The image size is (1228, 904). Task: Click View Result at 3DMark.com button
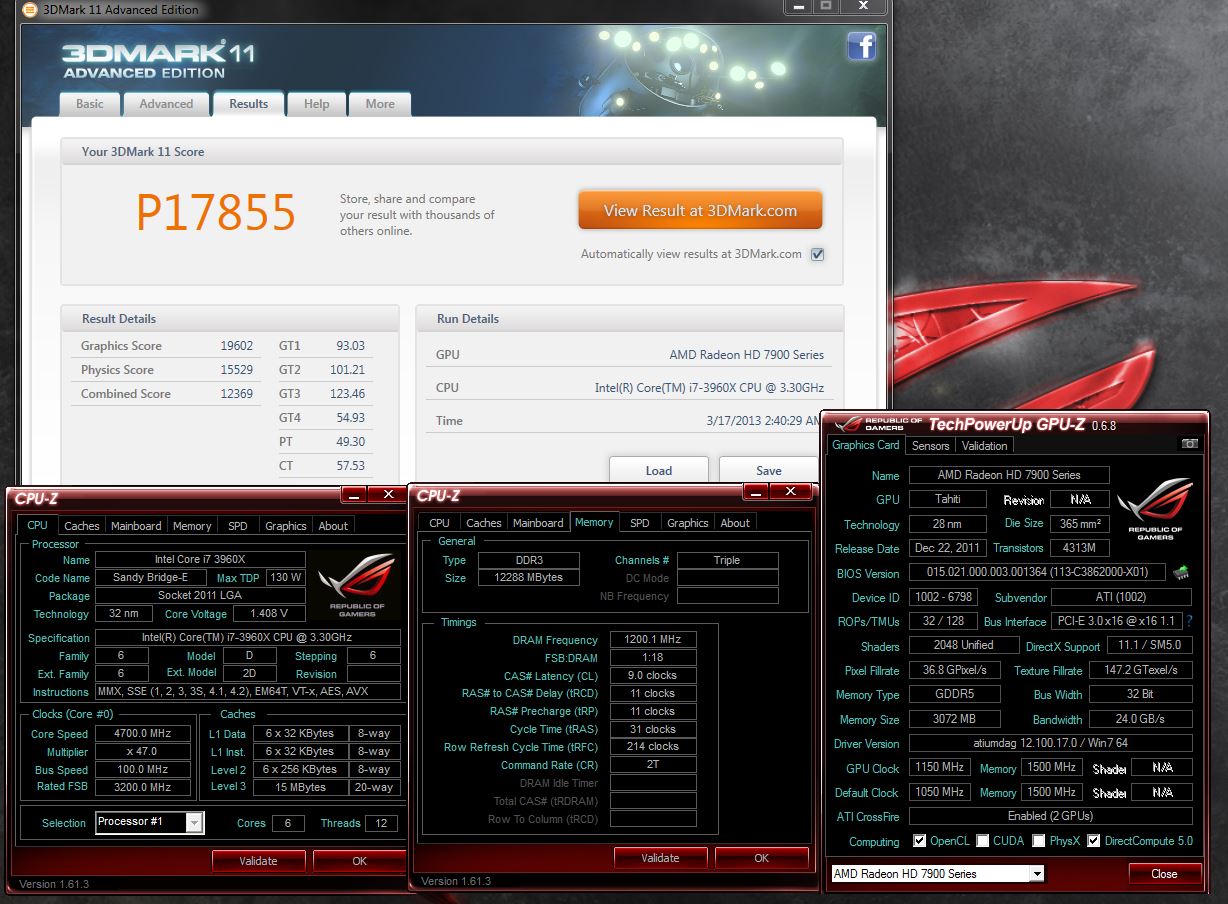(x=700, y=211)
